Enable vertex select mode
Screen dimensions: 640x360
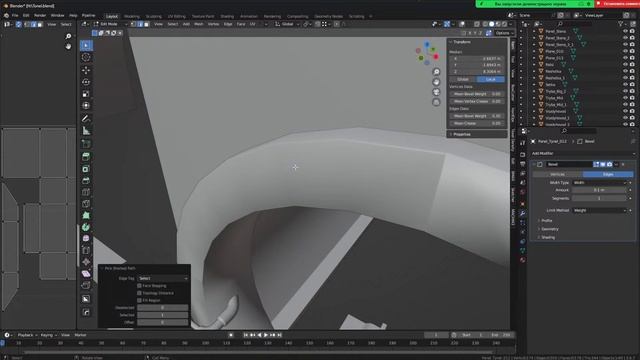(133, 24)
